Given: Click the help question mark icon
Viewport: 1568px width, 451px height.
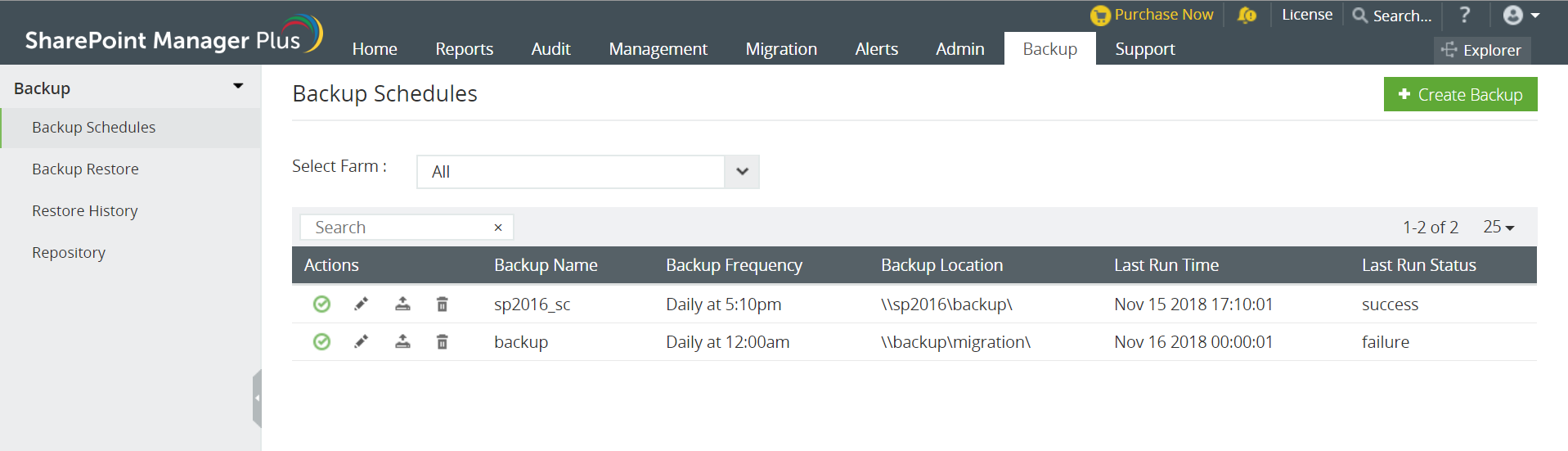Looking at the screenshot, I should click(x=1464, y=15).
